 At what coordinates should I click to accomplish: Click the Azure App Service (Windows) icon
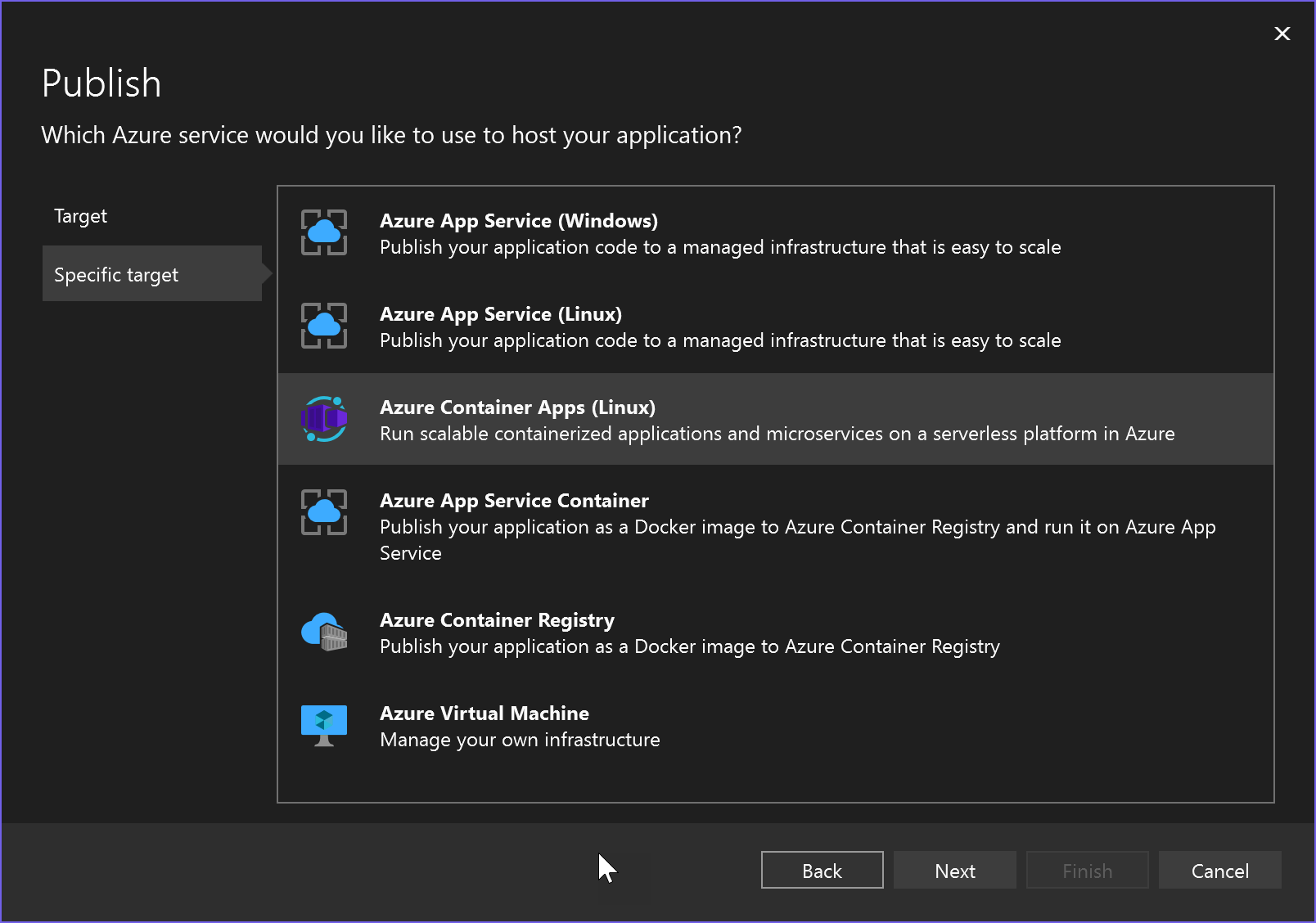[324, 233]
